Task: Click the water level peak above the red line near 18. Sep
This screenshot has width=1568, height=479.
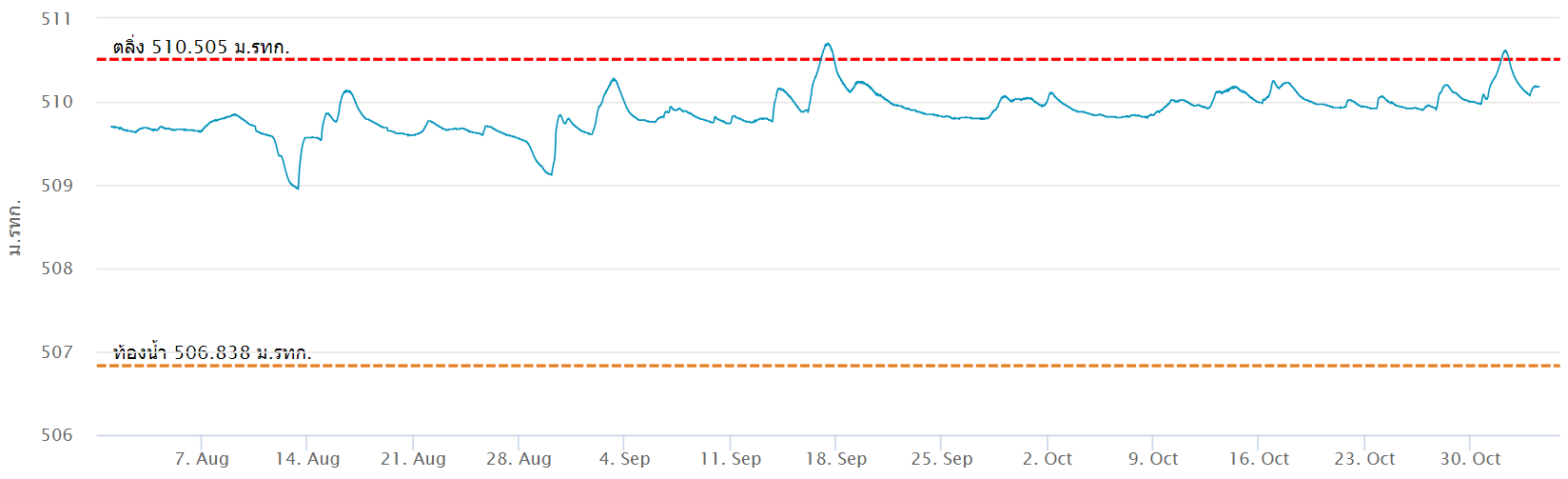Action: tap(828, 44)
